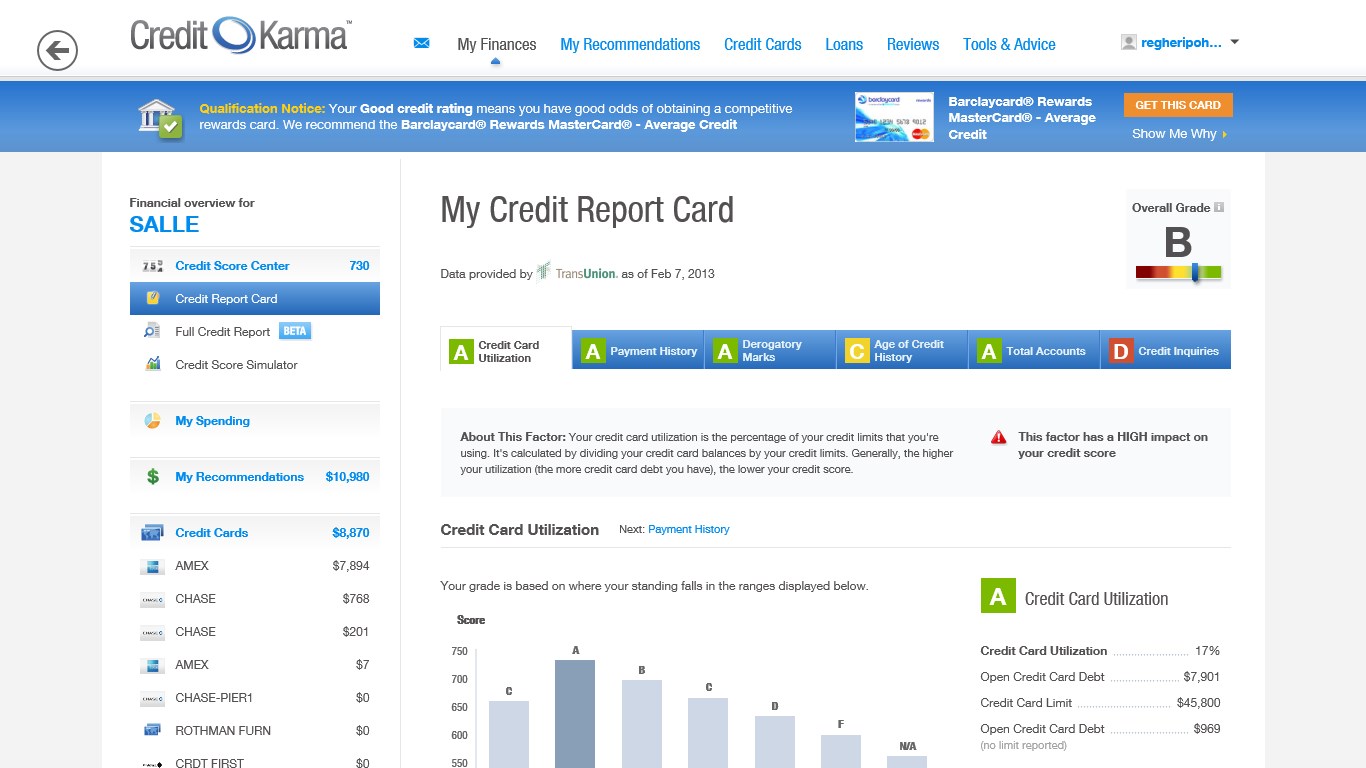
Task: Open Full Credit Report link
Action: [x=223, y=332]
